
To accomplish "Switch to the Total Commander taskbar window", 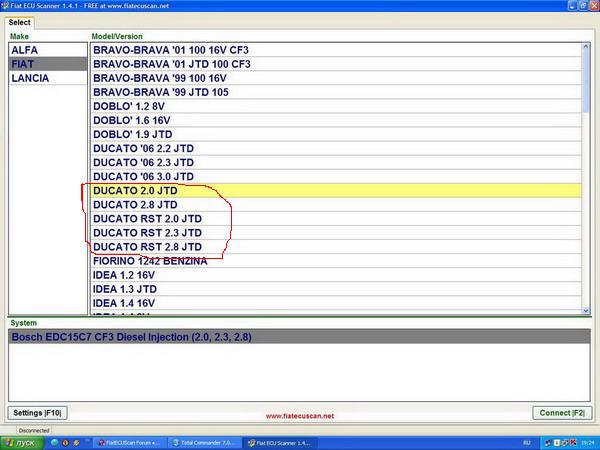I will click(x=207, y=441).
